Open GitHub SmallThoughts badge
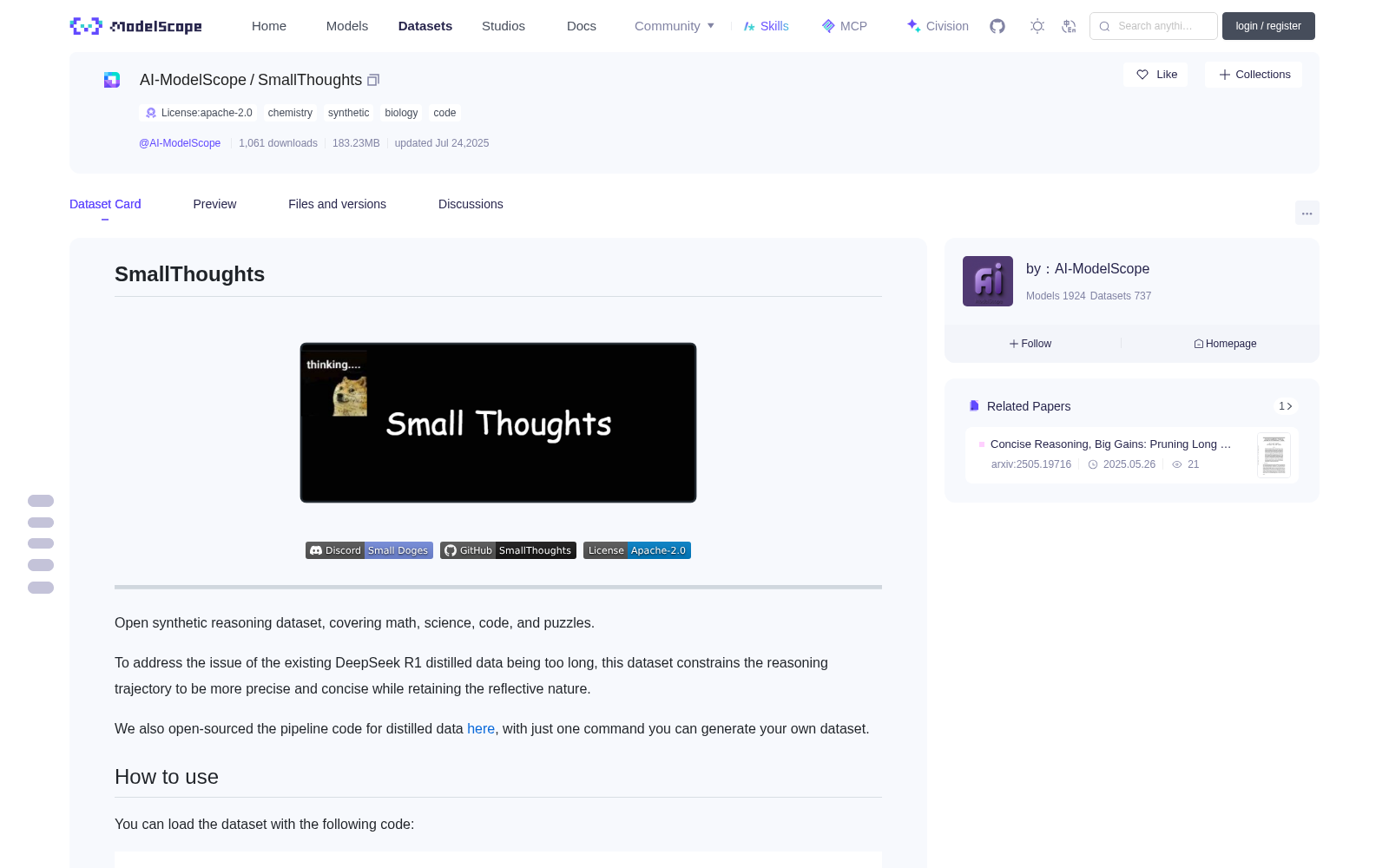1389x868 pixels. pos(508,550)
